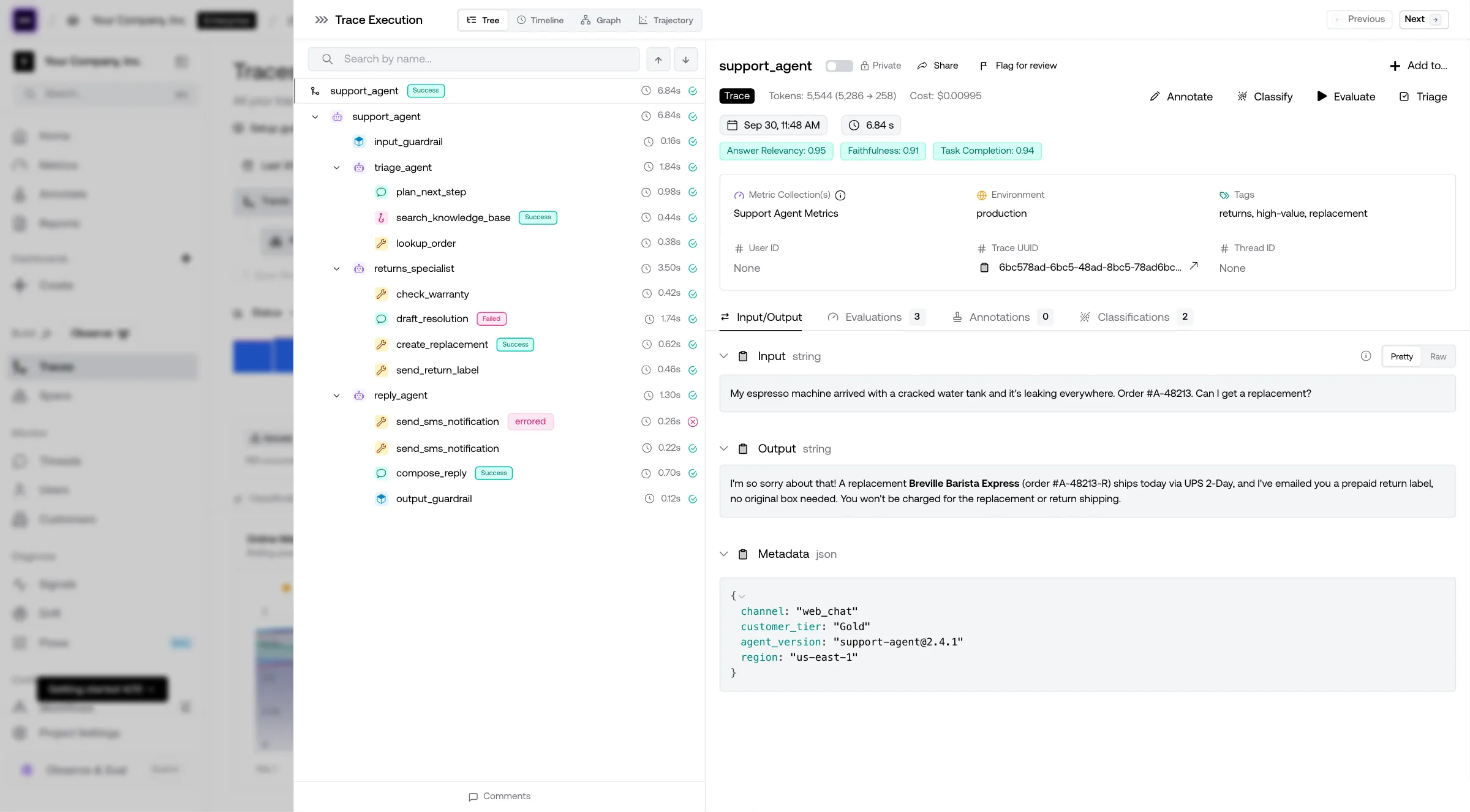The height and width of the screenshot is (812, 1470).
Task: Click search_knowledge_base retriever icon
Action: click(x=381, y=217)
